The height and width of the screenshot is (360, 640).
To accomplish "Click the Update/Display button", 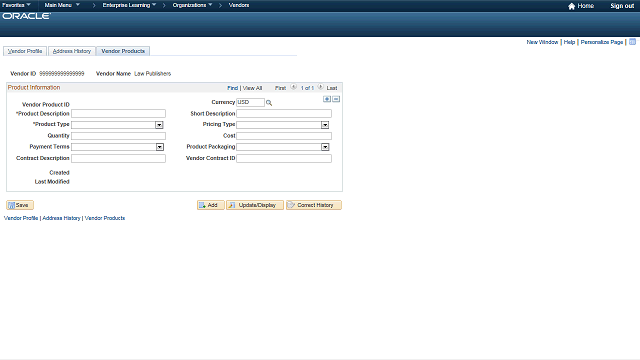I will click(x=255, y=205).
